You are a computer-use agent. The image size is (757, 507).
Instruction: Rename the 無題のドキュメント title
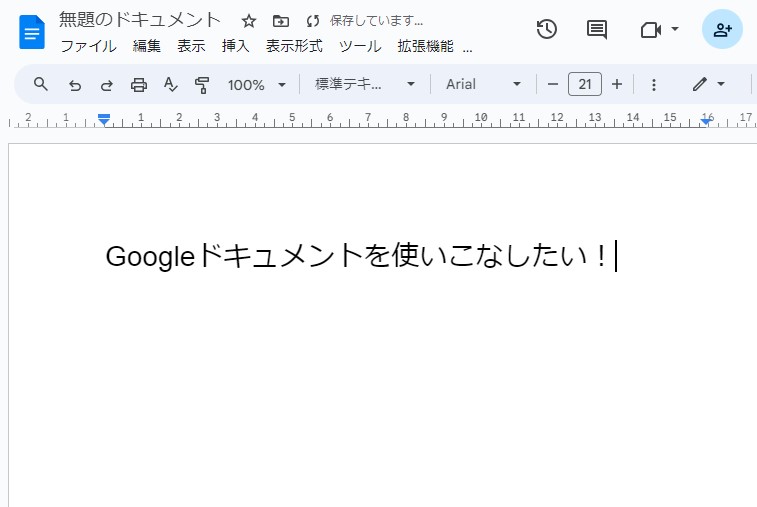(140, 20)
